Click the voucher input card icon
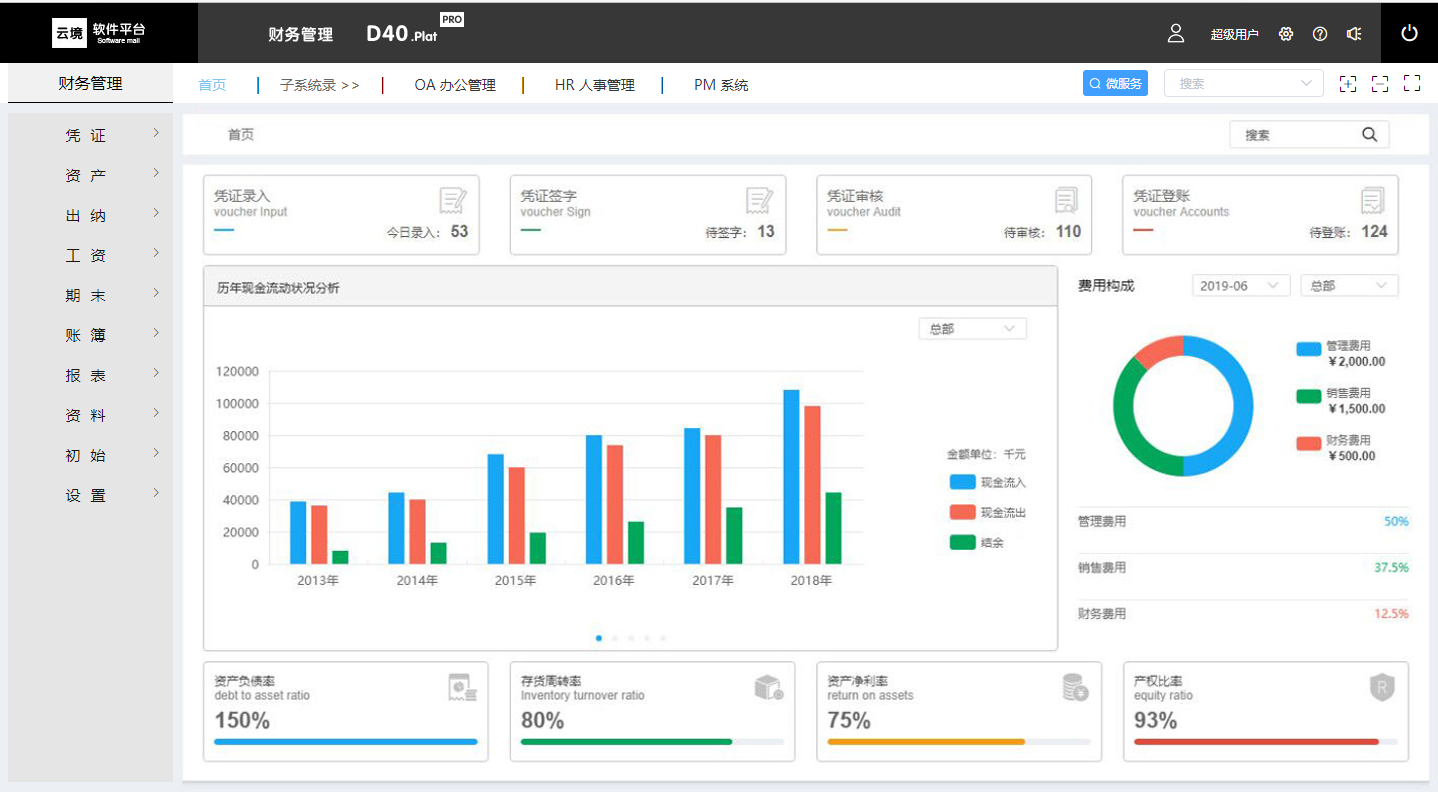This screenshot has width=1438, height=792. [x=453, y=201]
